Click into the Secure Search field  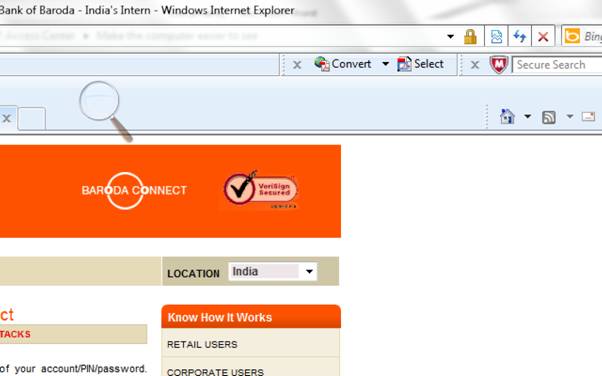(x=557, y=65)
